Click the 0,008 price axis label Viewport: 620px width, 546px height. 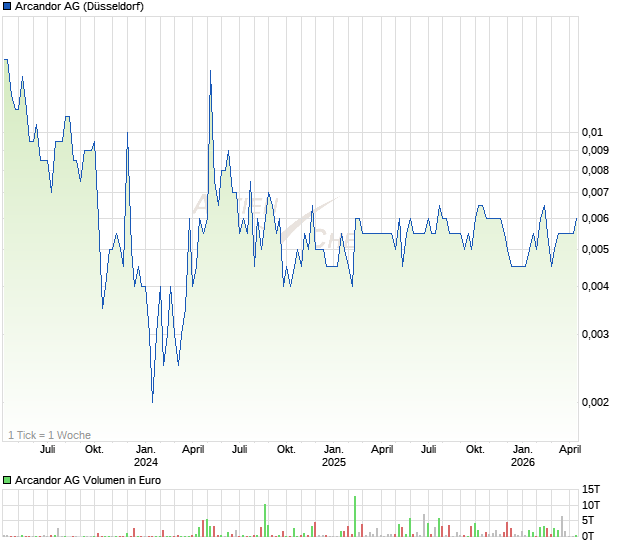tap(595, 170)
